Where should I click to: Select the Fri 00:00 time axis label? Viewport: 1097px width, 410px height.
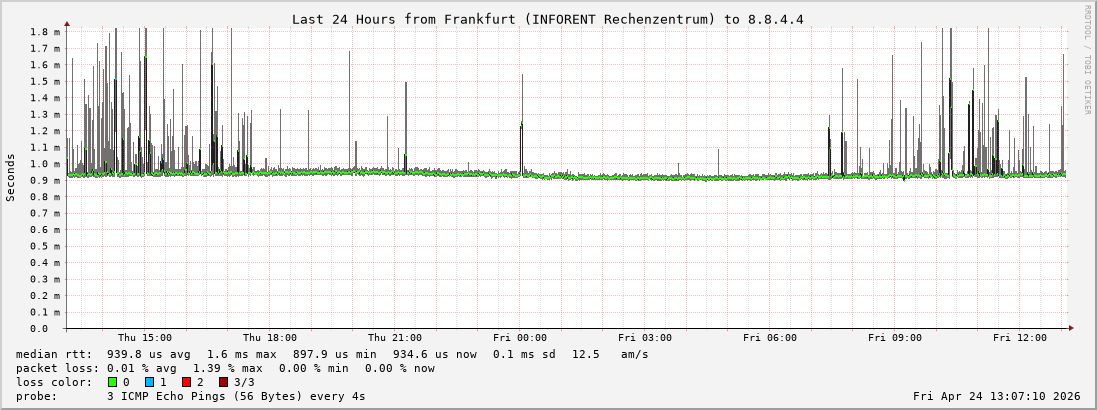[x=519, y=338]
